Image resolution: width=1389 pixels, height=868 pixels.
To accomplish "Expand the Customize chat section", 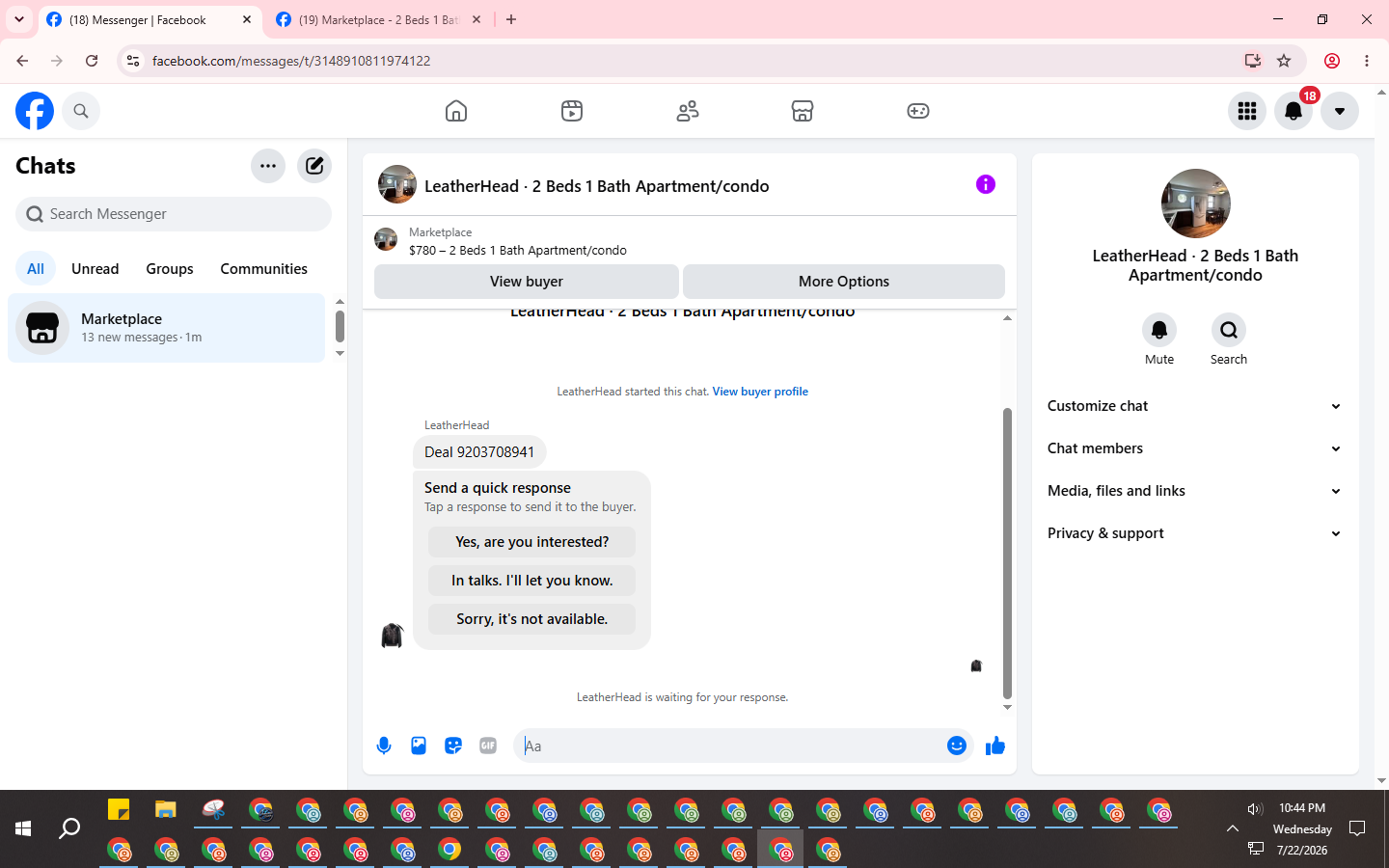I will coord(1195,406).
